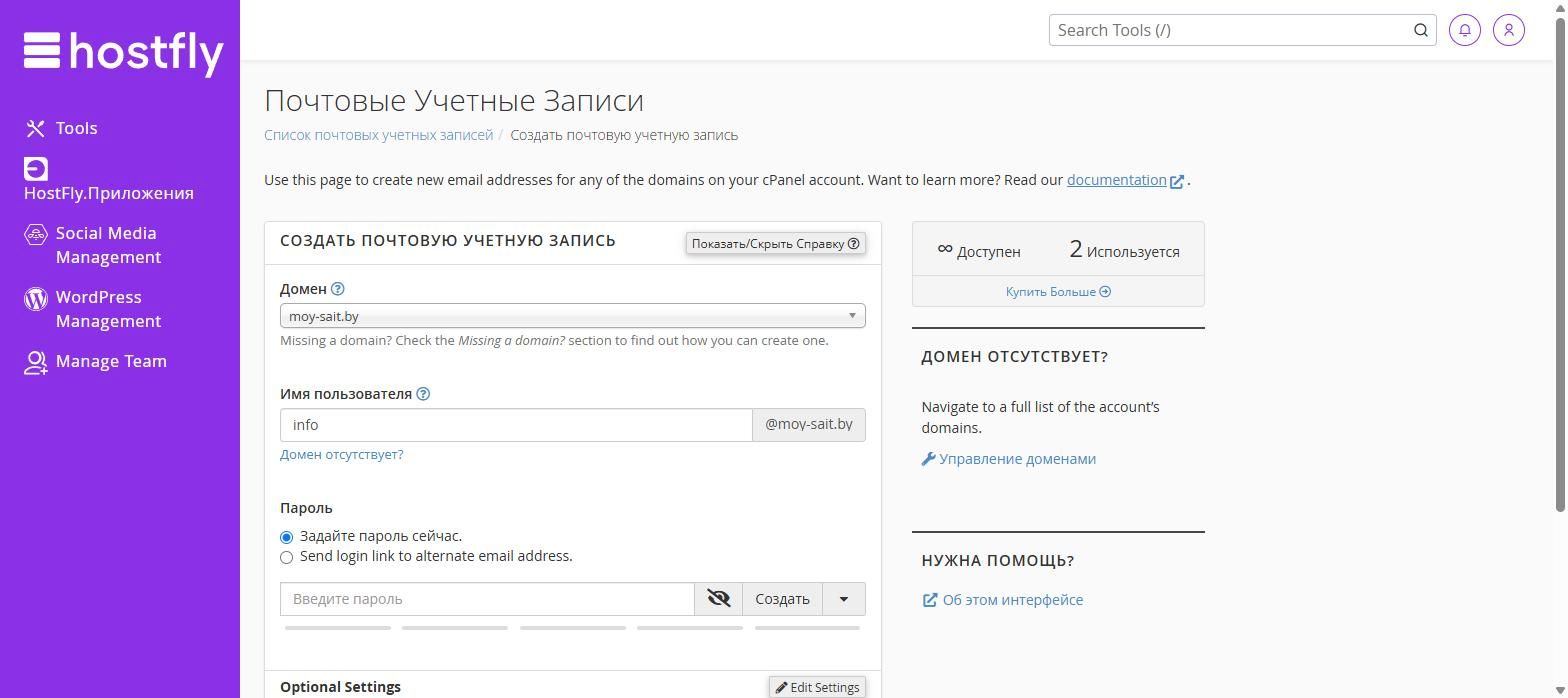The height and width of the screenshot is (698, 1568).
Task: Open HostFly.Приложения from the sidebar
Action: [109, 181]
